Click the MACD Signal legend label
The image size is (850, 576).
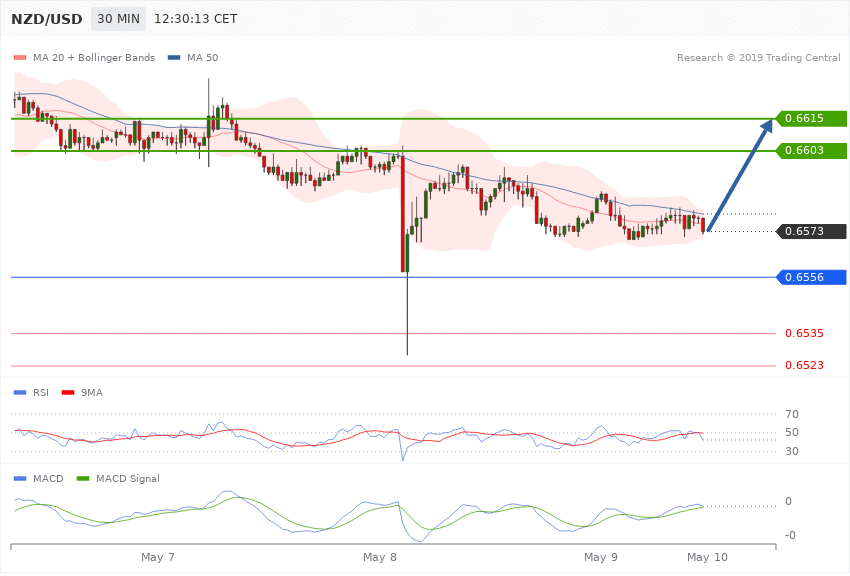coord(128,478)
